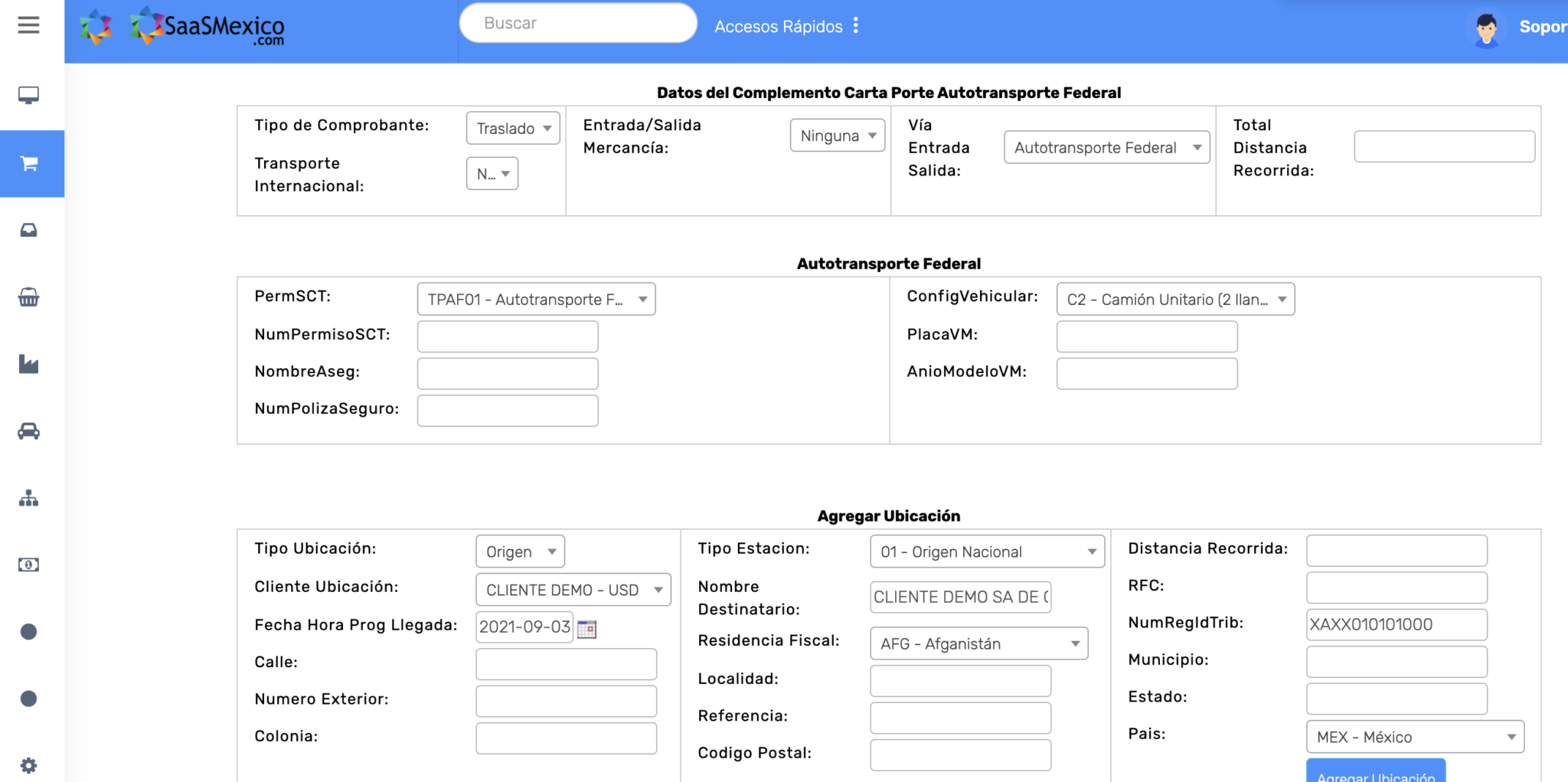The width and height of the screenshot is (1568, 782).
Task: Select the monitor/dashboard icon in sidebar
Action: [28, 96]
